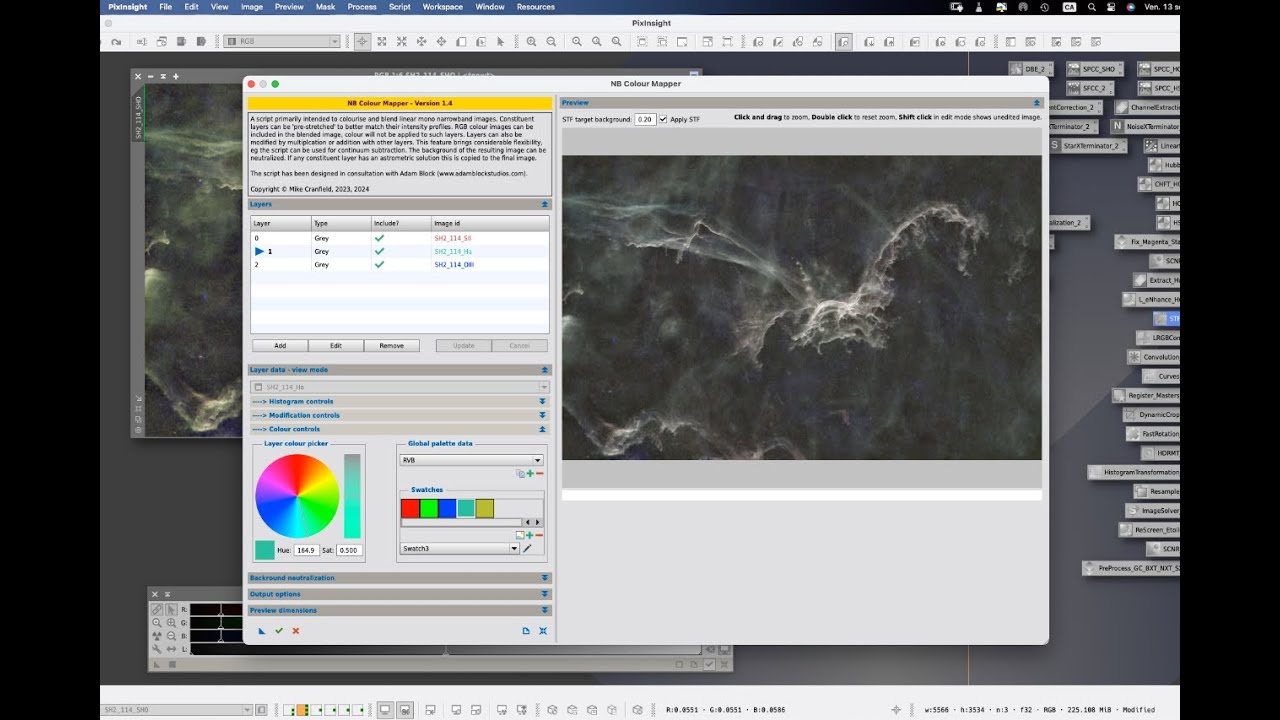Open the RGB channel dropdown in toolbar
The height and width of the screenshot is (720, 1280).
coord(283,41)
